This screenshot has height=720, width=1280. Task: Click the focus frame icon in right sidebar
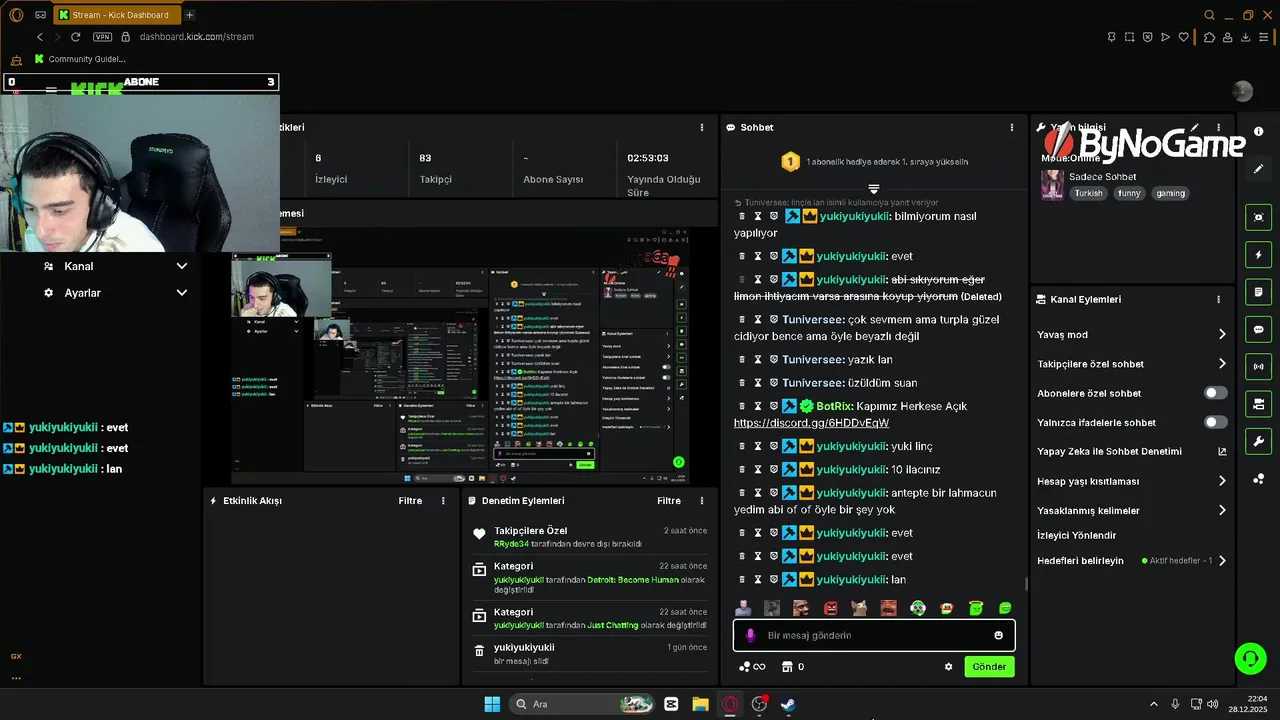[x=1258, y=217]
